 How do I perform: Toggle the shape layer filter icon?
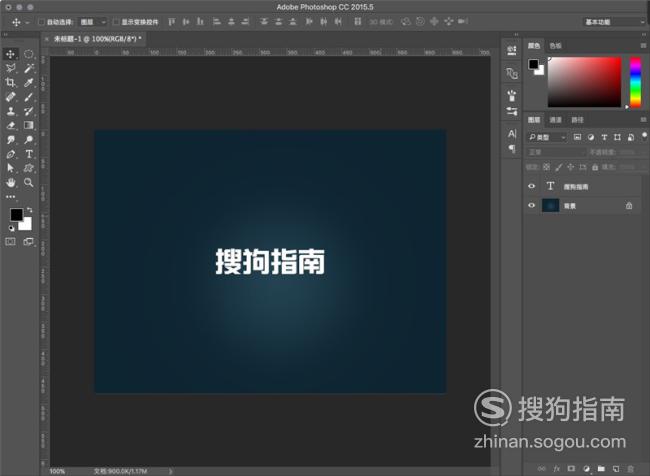click(x=617, y=137)
